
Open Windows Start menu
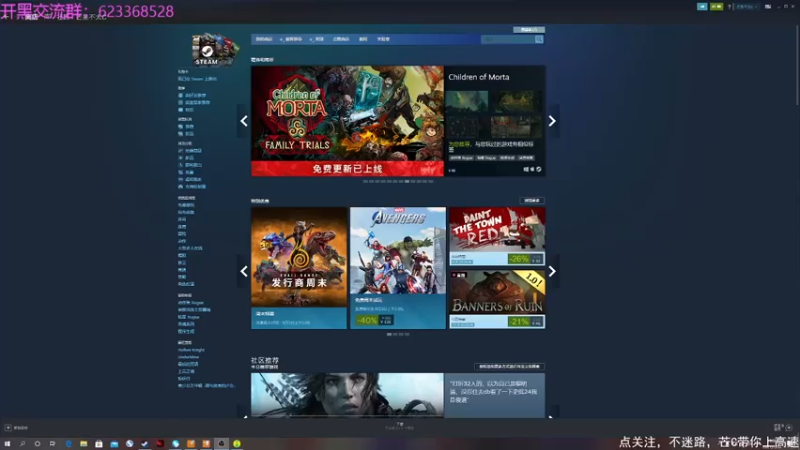tap(7, 444)
